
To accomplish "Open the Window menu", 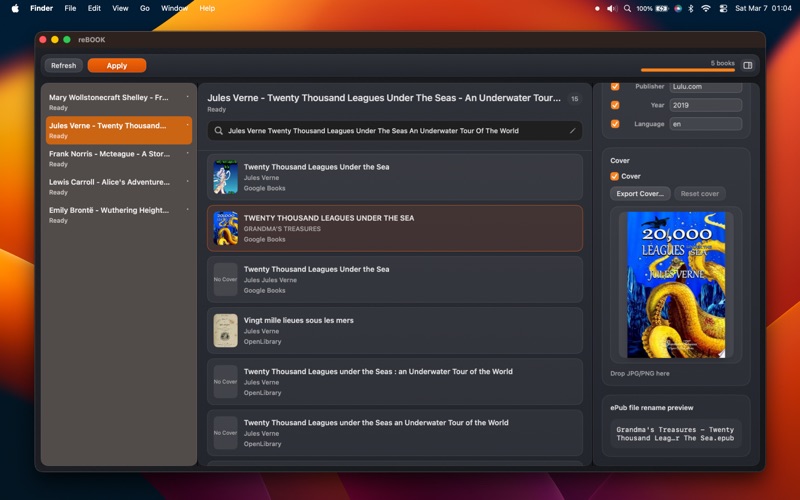I will (x=174, y=8).
